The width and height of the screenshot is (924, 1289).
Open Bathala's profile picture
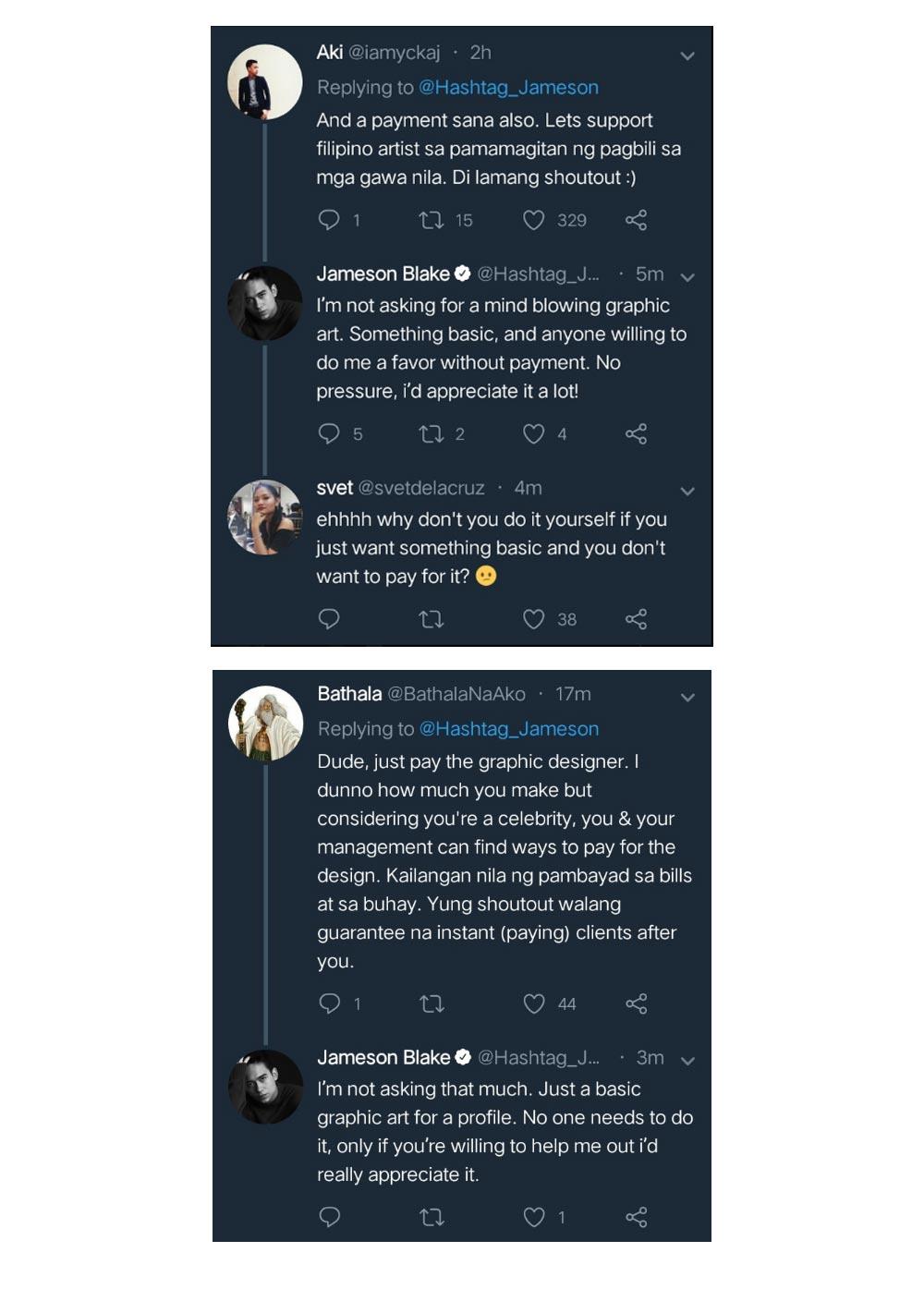tap(265, 723)
